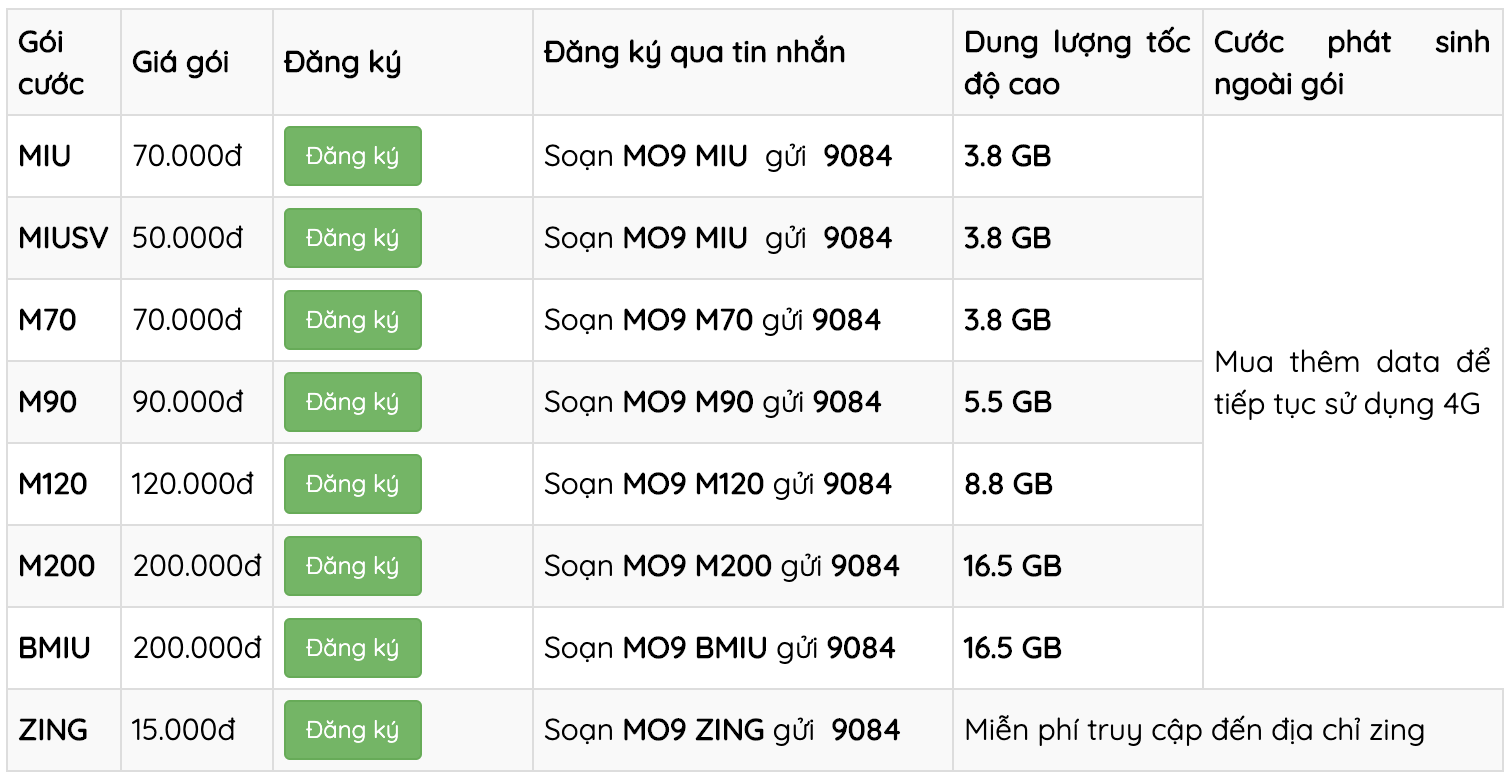Viewport: 1512px width, 780px height.
Task: Click Đăng ký button in M120 row
Action: 353,484
